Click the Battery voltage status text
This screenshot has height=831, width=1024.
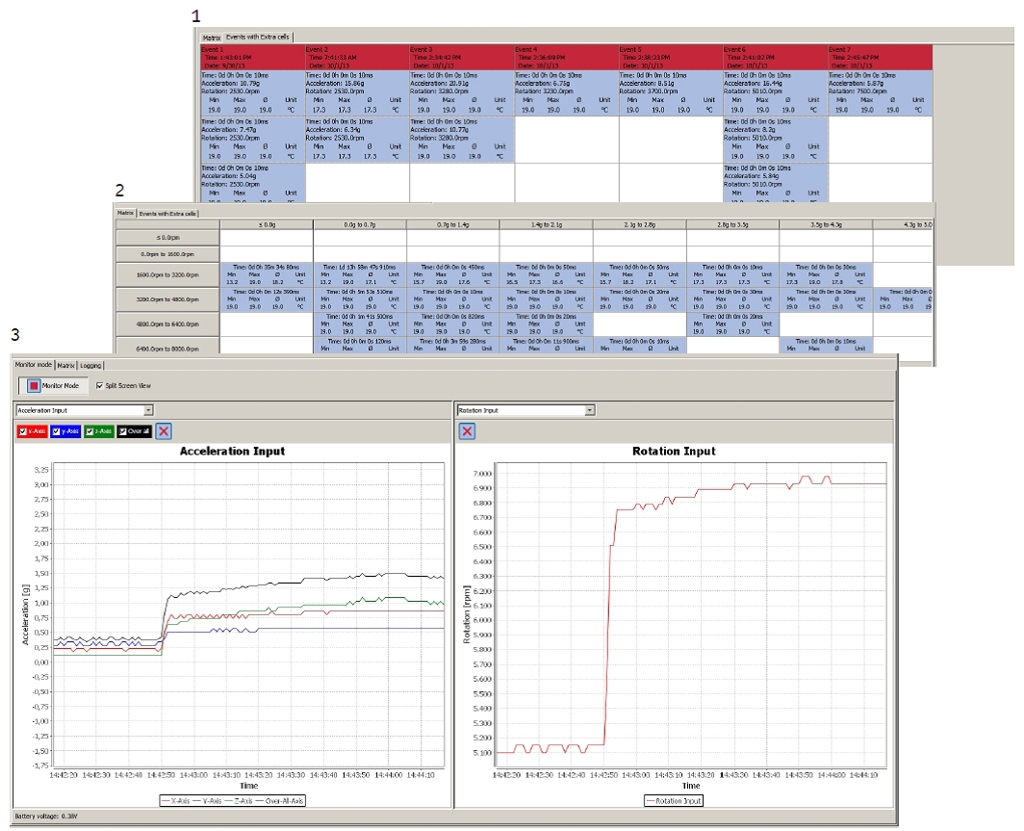point(46,817)
